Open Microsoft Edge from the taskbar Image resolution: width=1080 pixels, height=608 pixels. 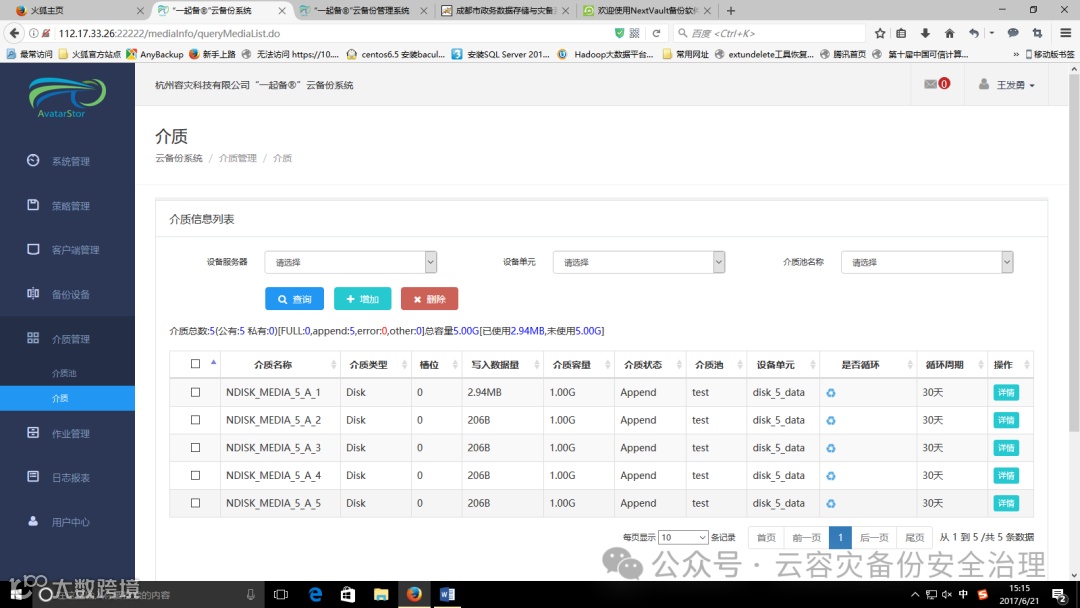pyautogui.click(x=315, y=594)
